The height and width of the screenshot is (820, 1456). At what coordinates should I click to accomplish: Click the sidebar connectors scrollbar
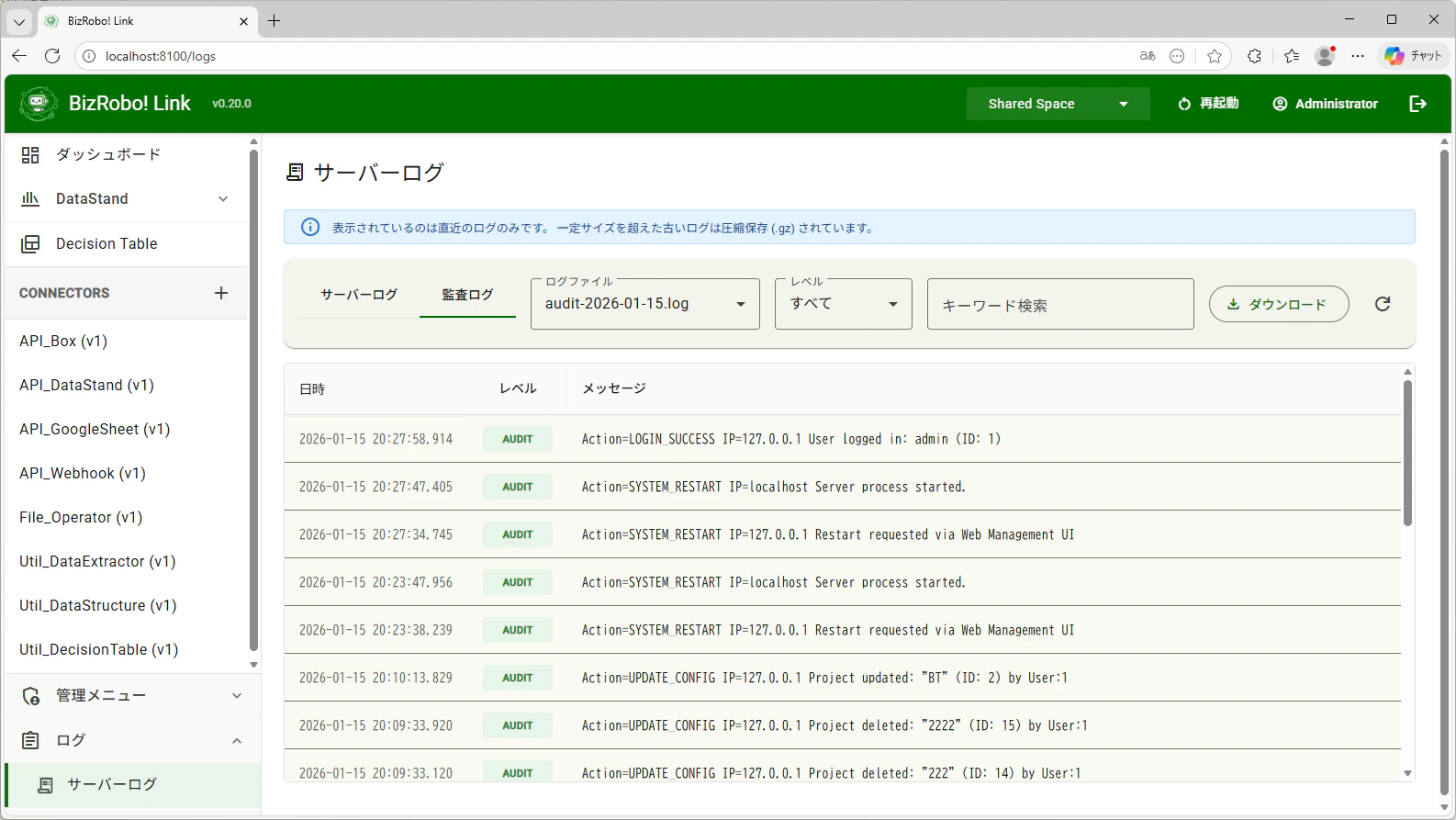click(253, 399)
